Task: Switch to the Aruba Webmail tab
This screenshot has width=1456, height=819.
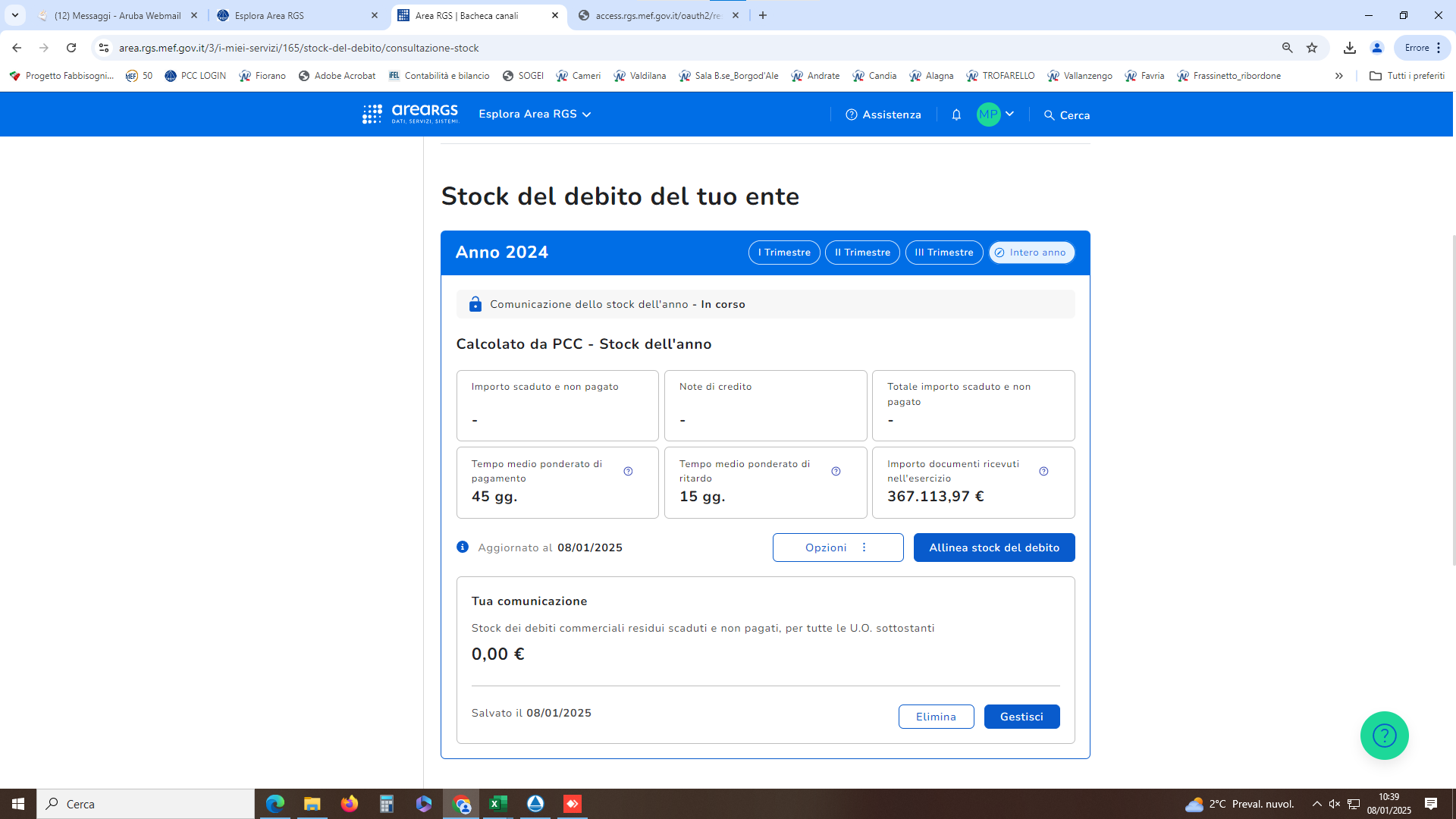Action: coord(118,15)
